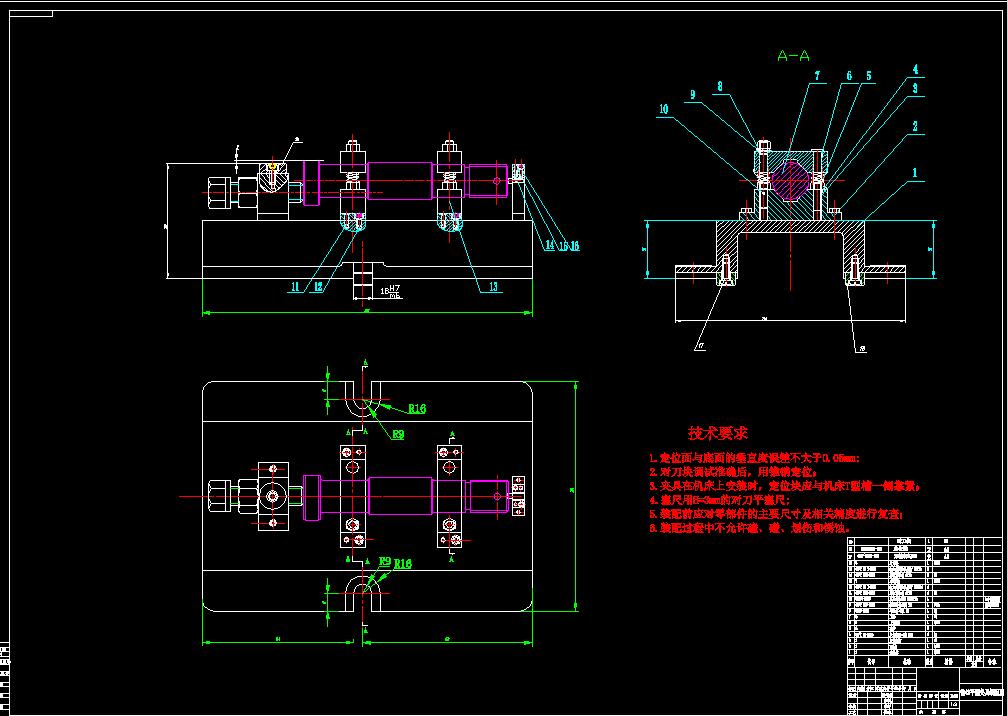
Task: Select part label 14 in front view
Action: click(550, 245)
